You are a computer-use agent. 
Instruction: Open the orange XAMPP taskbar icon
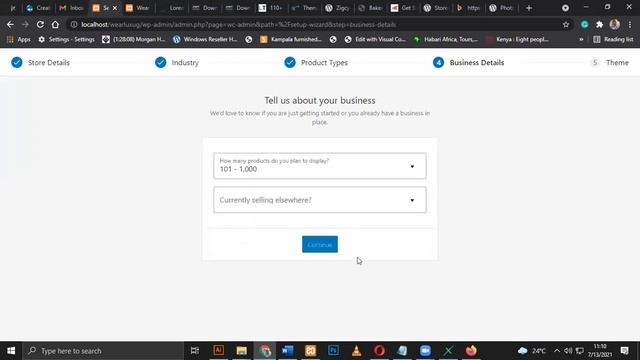click(x=311, y=351)
